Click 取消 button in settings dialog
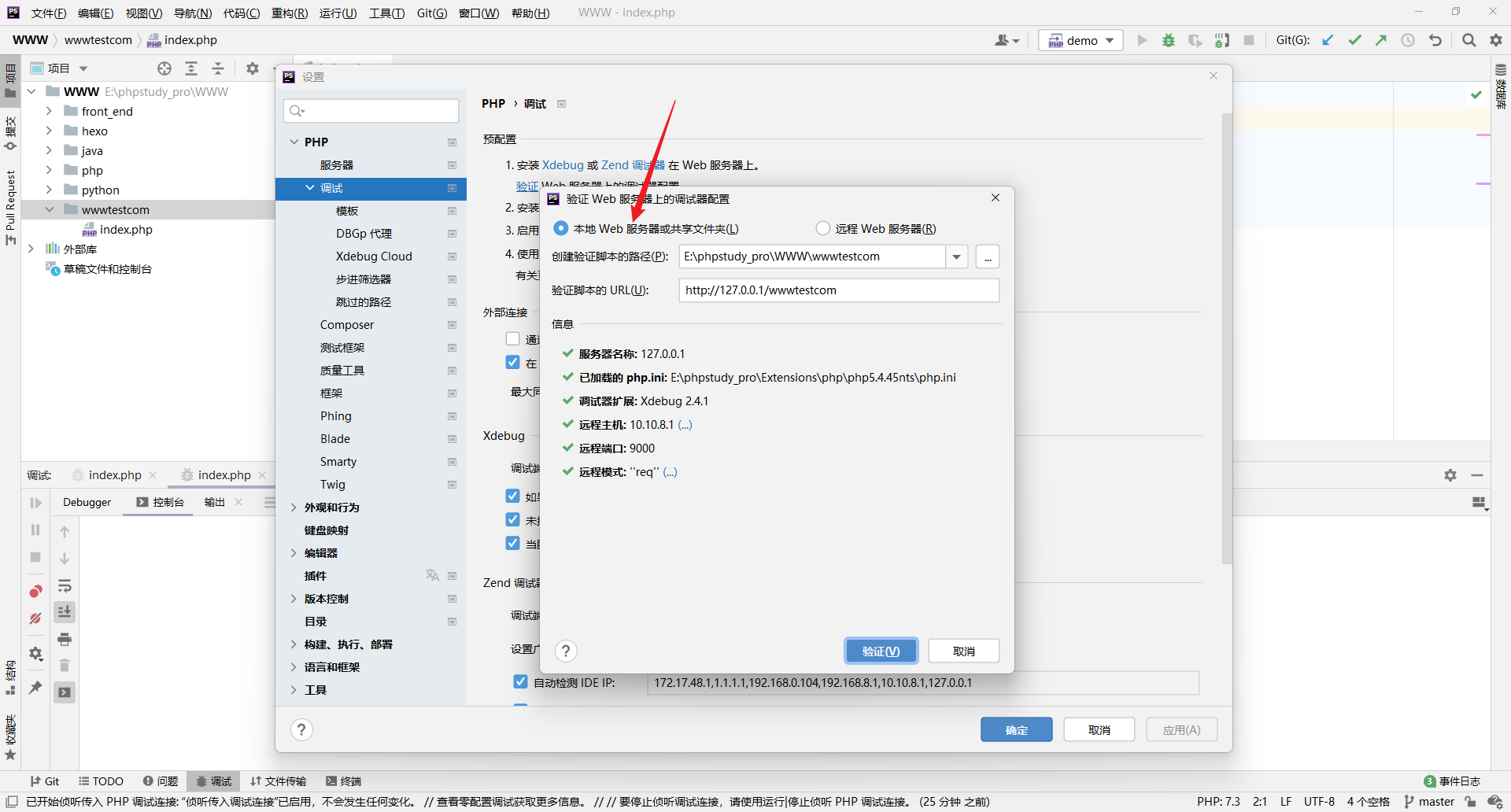Viewport: 1511px width, 812px height. [1099, 729]
